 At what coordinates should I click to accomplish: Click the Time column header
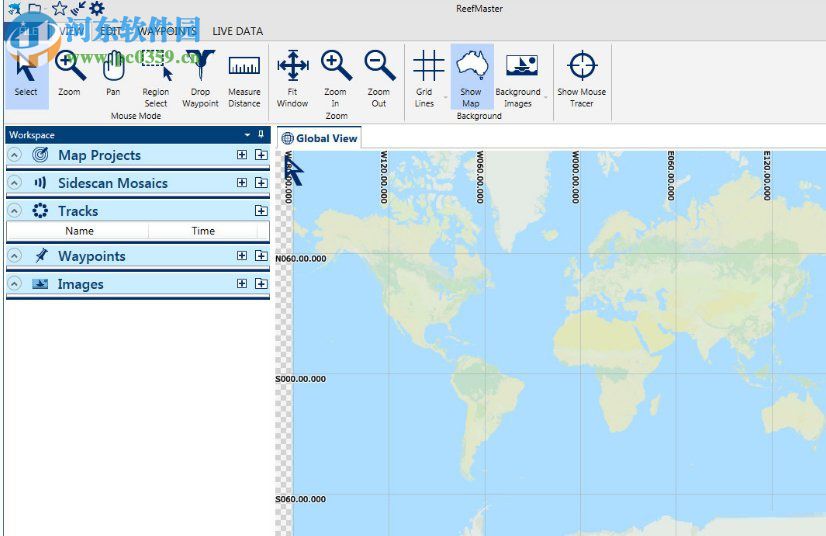(x=203, y=231)
